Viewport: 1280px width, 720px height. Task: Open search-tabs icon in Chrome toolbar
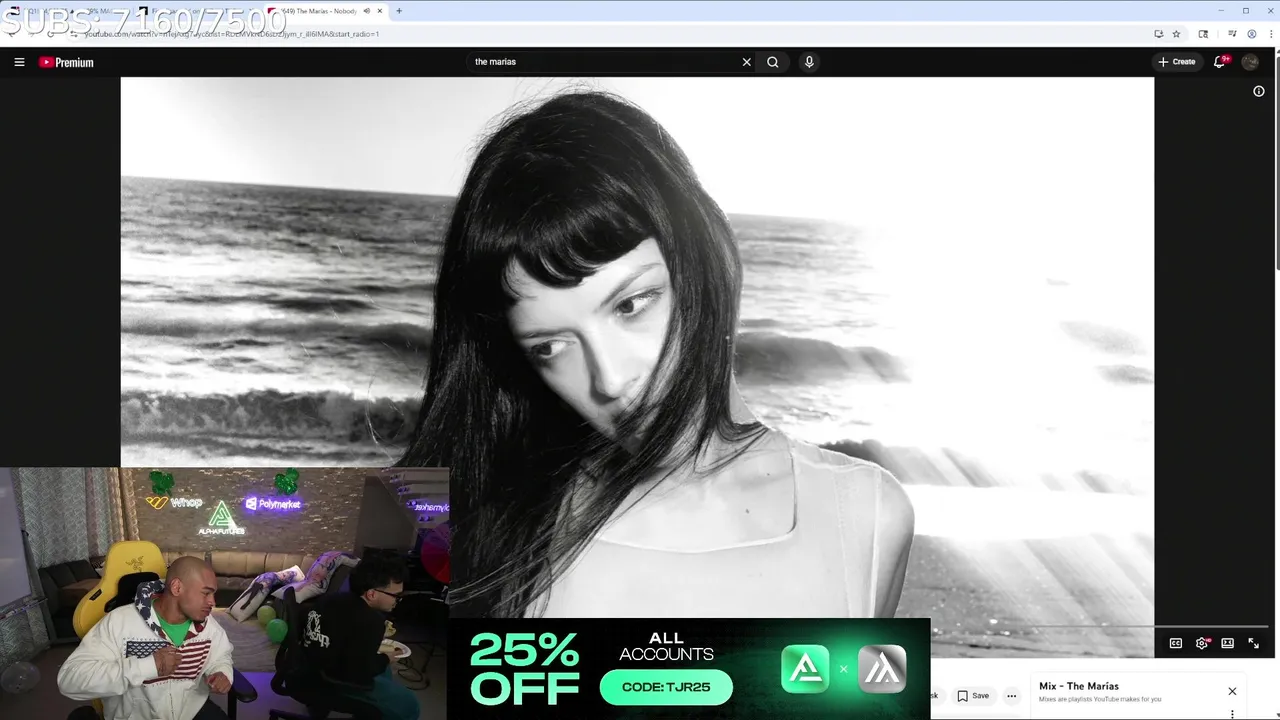[x=1203, y=34]
